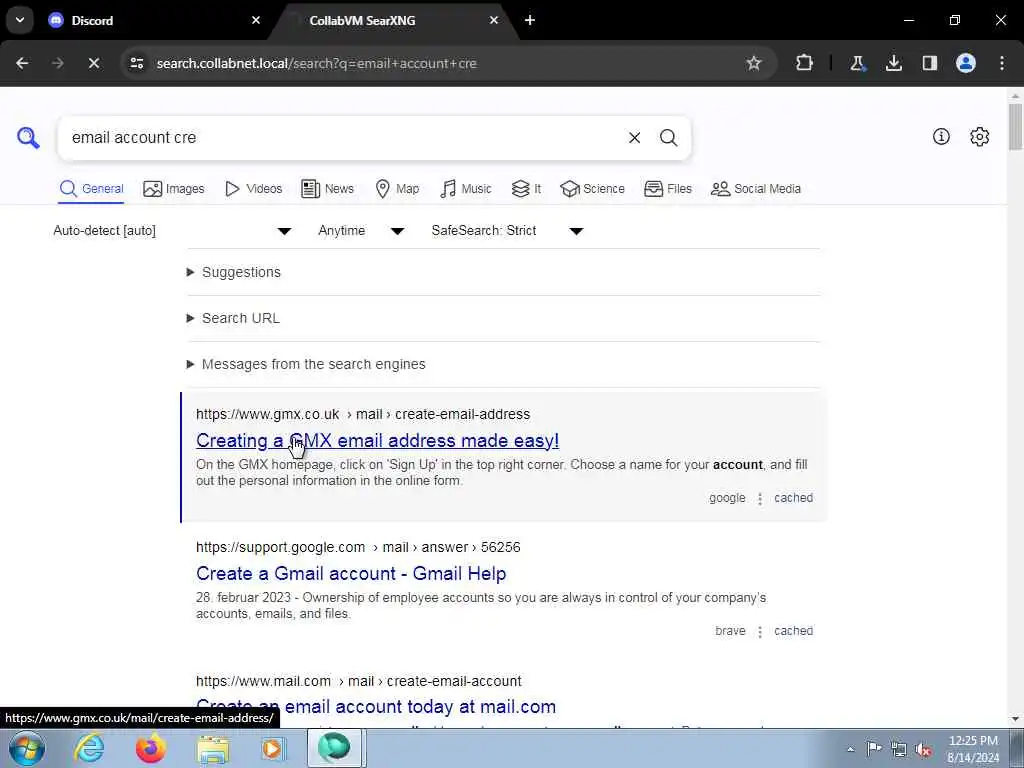The image size is (1024, 768).
Task: Select the Social Media search category
Action: pos(756,189)
